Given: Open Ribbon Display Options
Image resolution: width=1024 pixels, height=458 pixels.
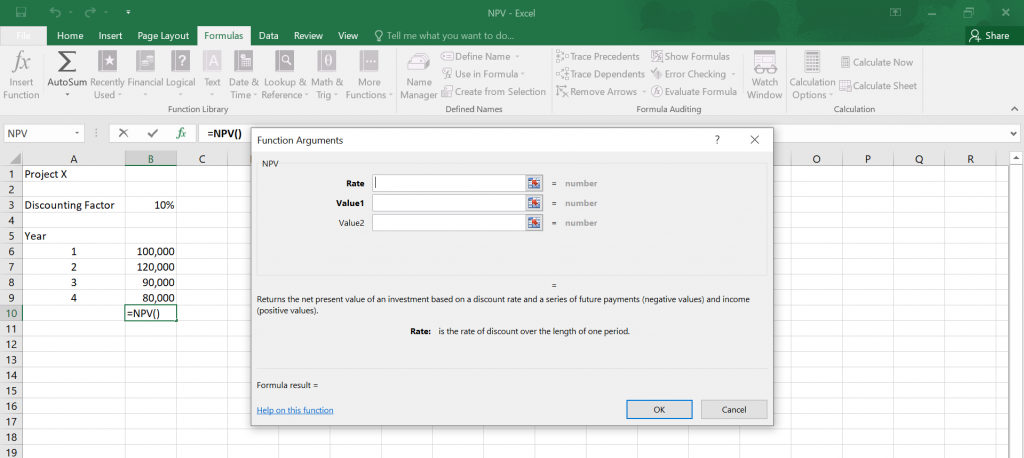Looking at the screenshot, I should [894, 12].
